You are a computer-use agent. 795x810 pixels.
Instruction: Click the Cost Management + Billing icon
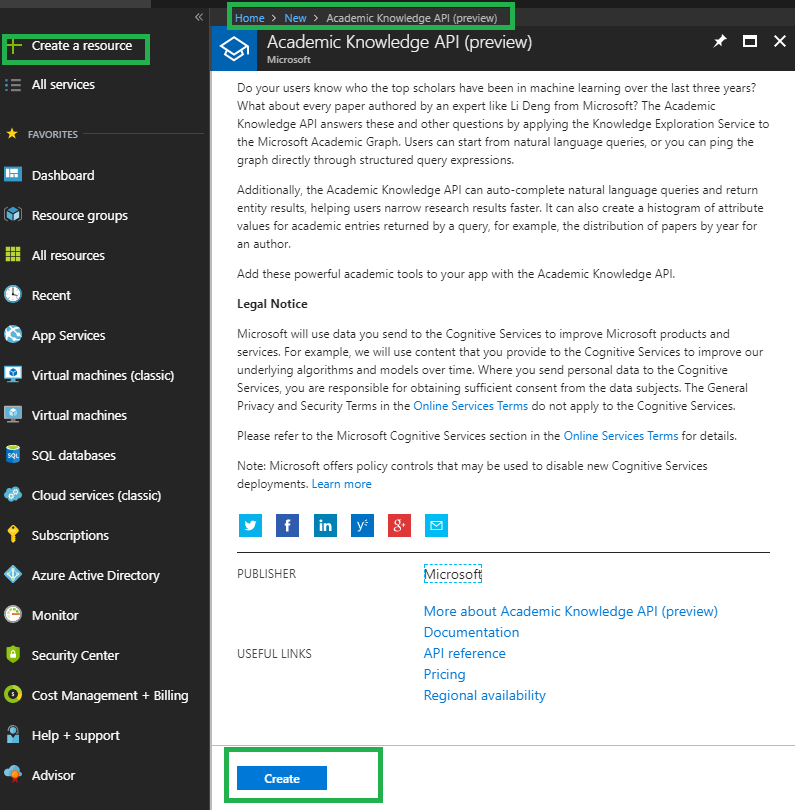13,694
